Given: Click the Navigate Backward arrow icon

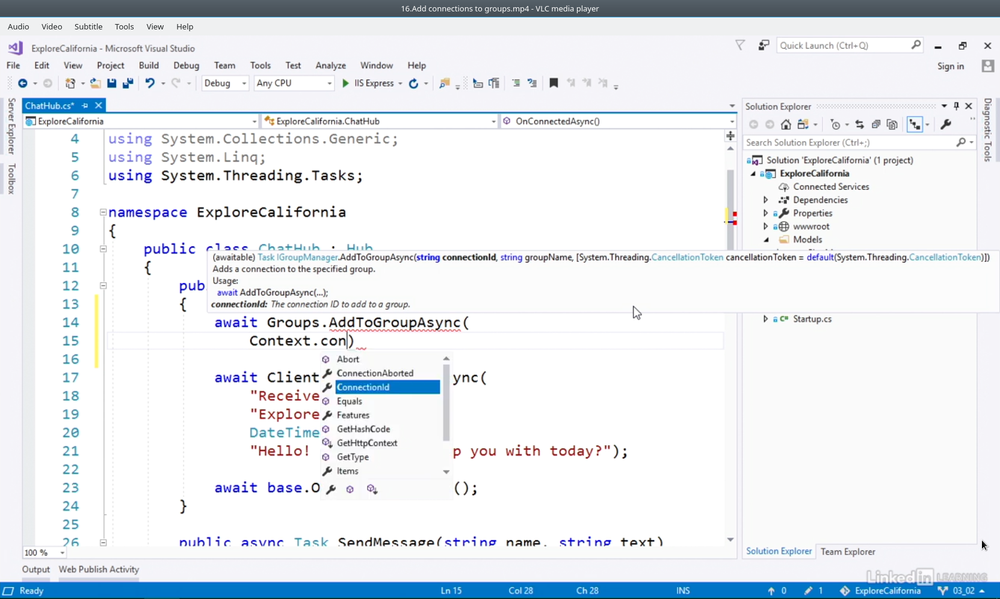Looking at the screenshot, I should coord(23,84).
